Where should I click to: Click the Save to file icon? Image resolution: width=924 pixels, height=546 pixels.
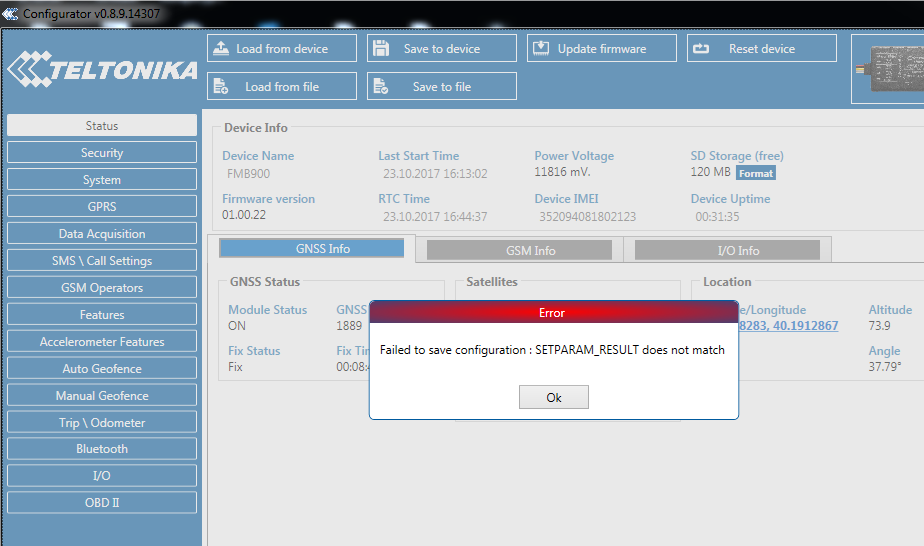[380, 86]
